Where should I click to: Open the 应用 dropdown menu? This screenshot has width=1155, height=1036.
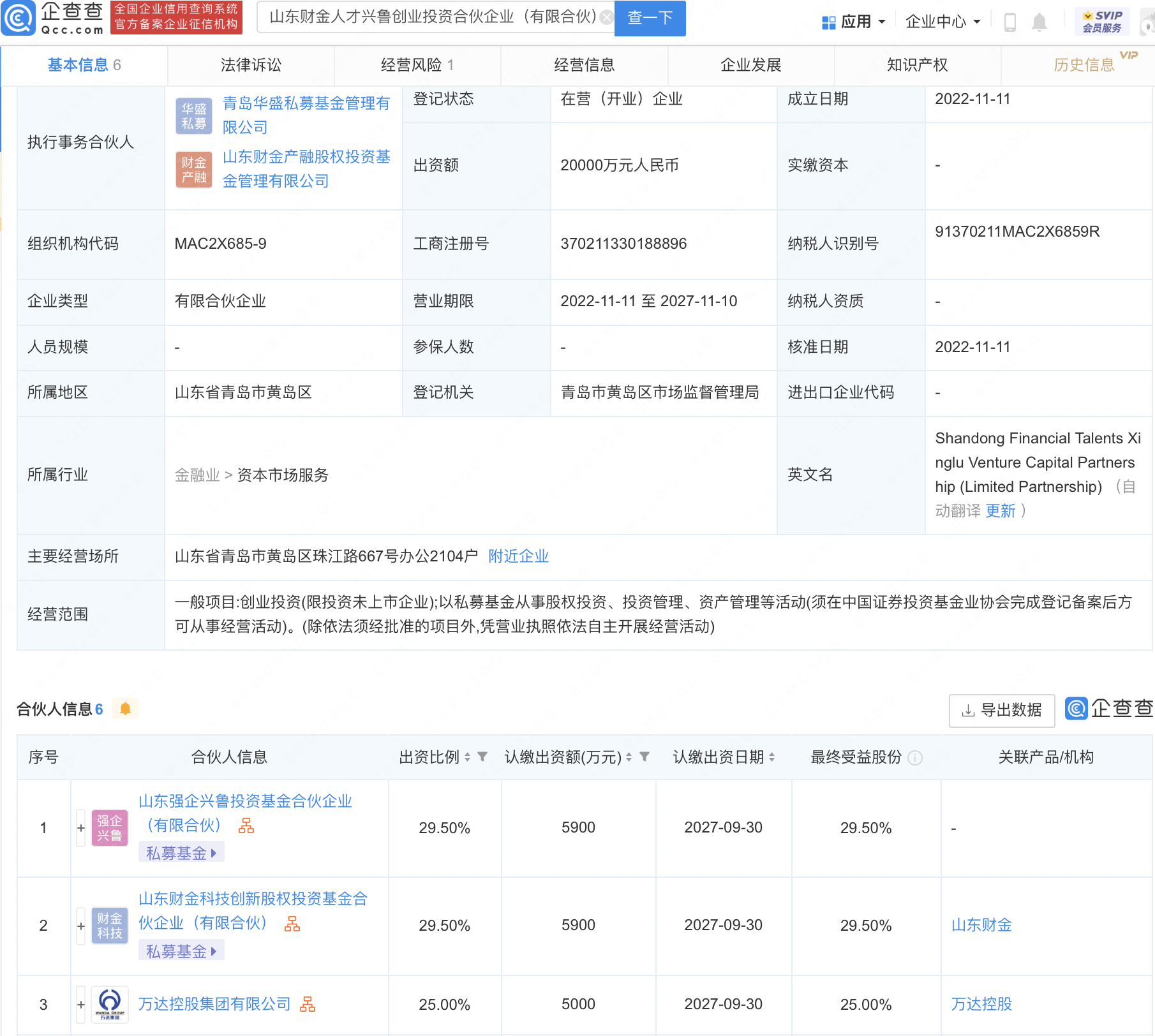[854, 22]
